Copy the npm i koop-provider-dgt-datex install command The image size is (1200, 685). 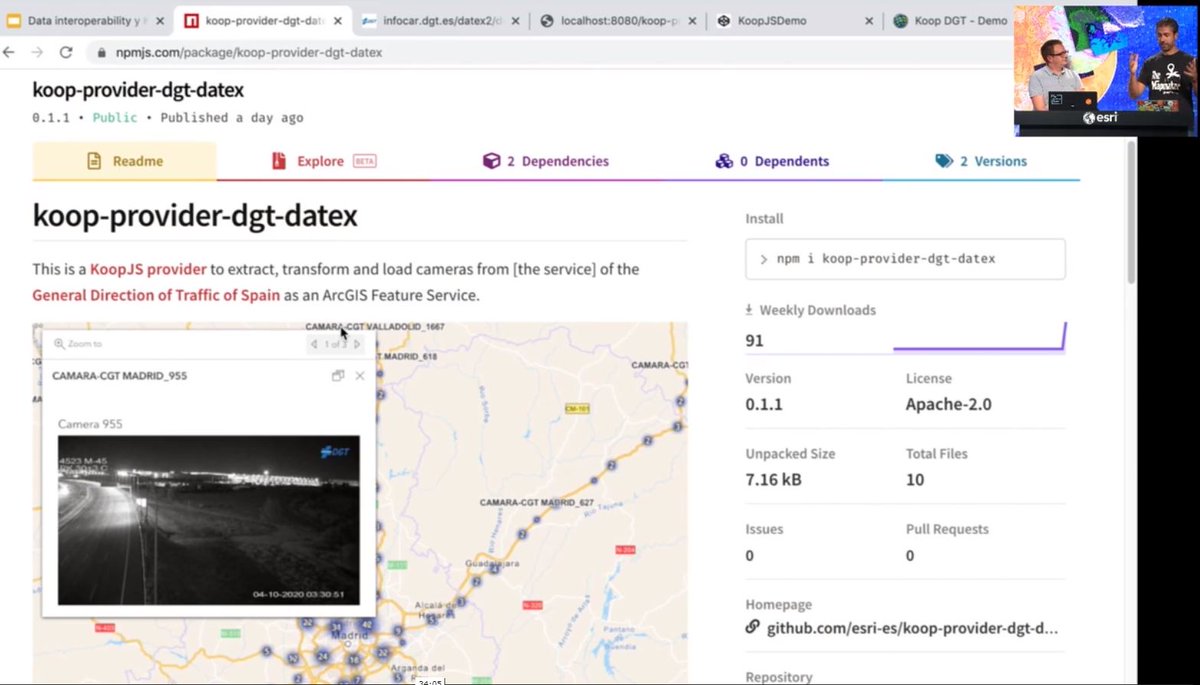click(905, 259)
